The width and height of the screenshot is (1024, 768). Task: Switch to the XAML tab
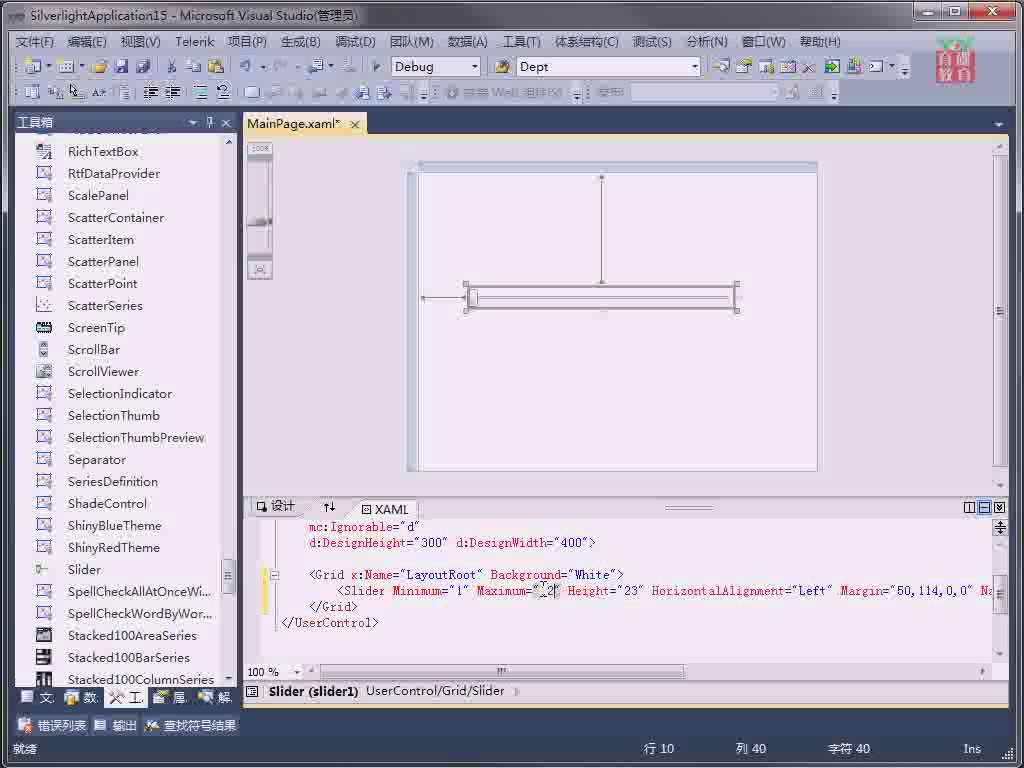coord(385,509)
